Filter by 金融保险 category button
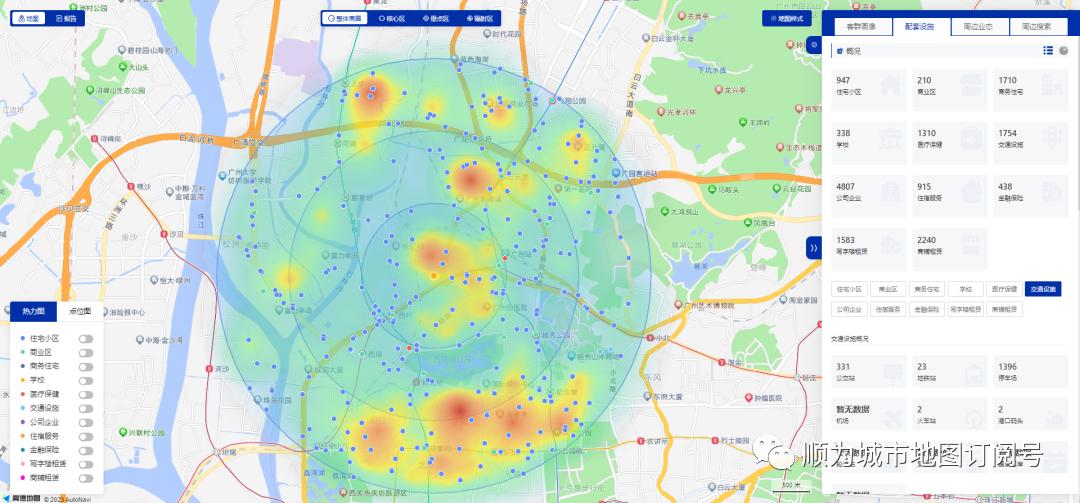 pyautogui.click(x=926, y=309)
